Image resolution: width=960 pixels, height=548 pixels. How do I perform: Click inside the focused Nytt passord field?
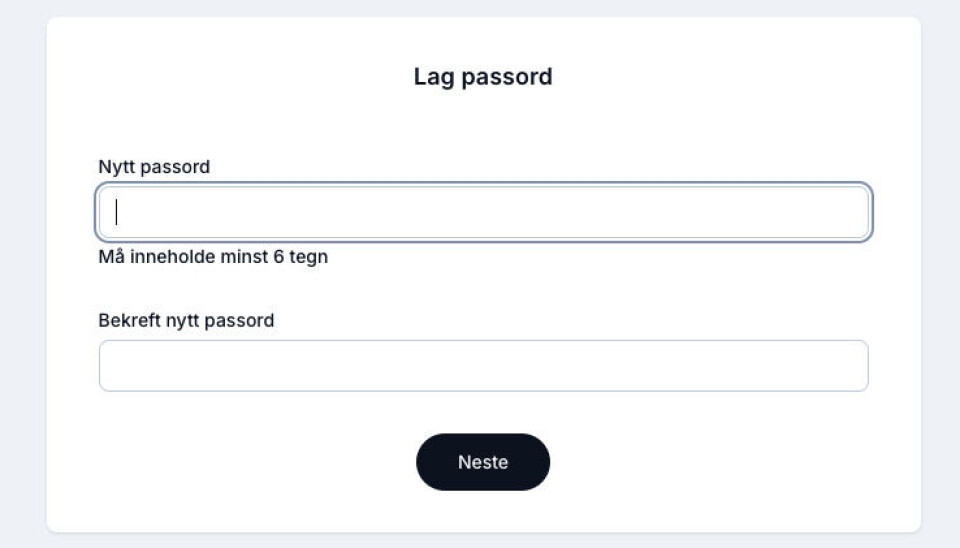click(483, 212)
